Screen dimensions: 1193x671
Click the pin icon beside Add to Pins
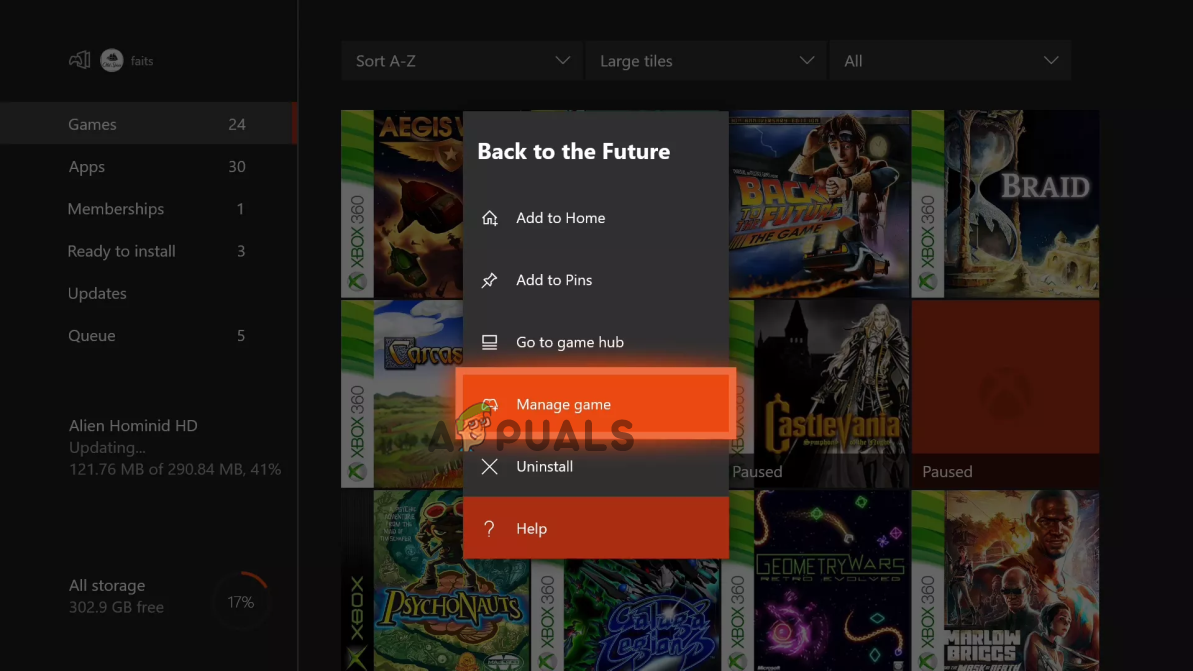(489, 280)
